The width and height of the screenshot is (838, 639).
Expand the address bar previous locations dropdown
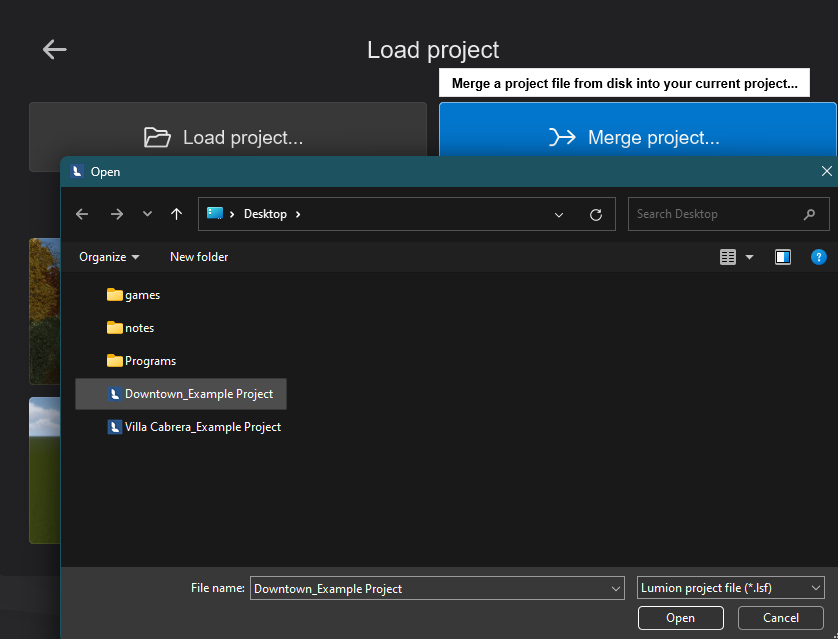(x=559, y=214)
